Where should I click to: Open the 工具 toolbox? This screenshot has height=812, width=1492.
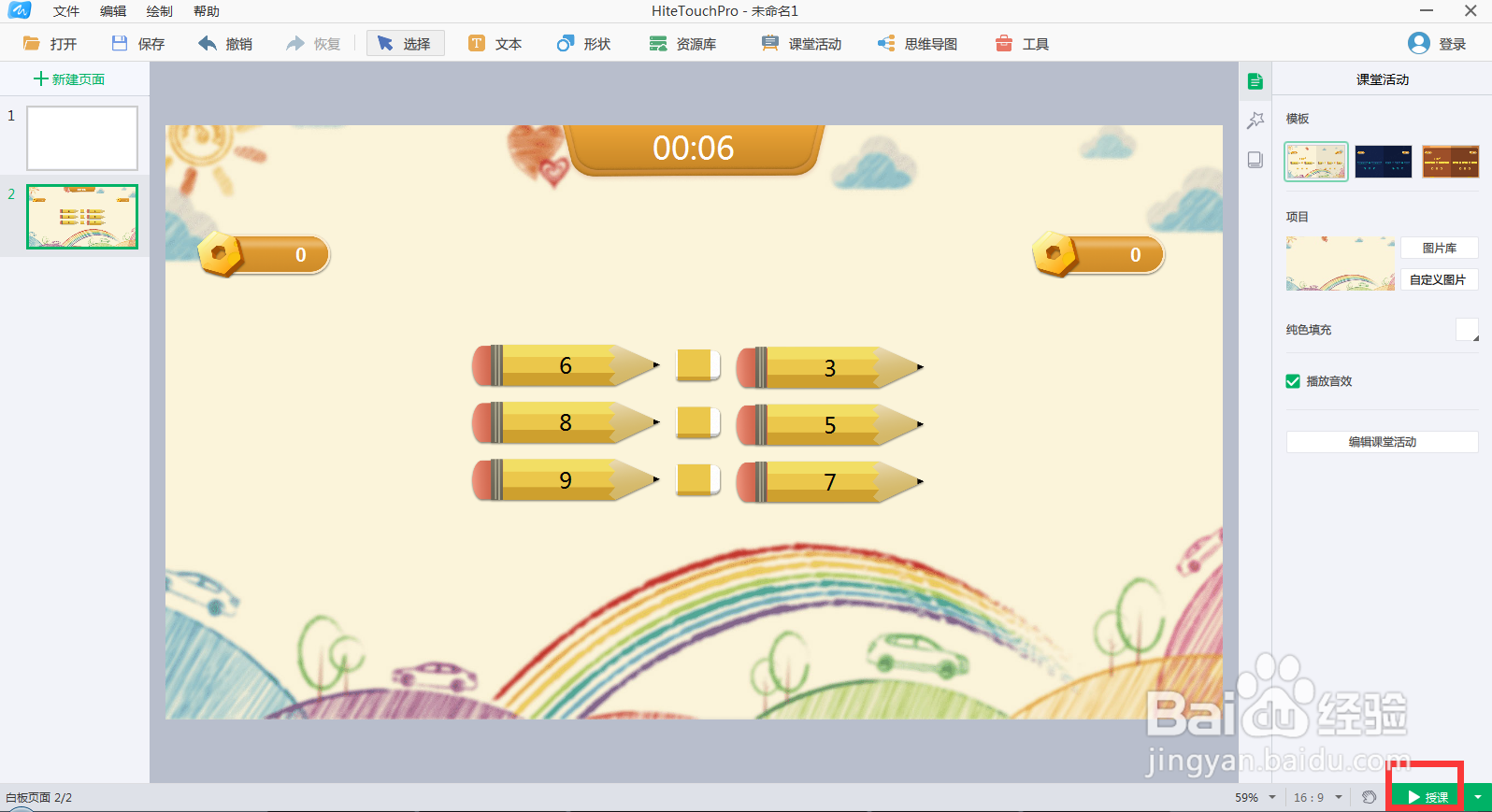tap(1022, 44)
